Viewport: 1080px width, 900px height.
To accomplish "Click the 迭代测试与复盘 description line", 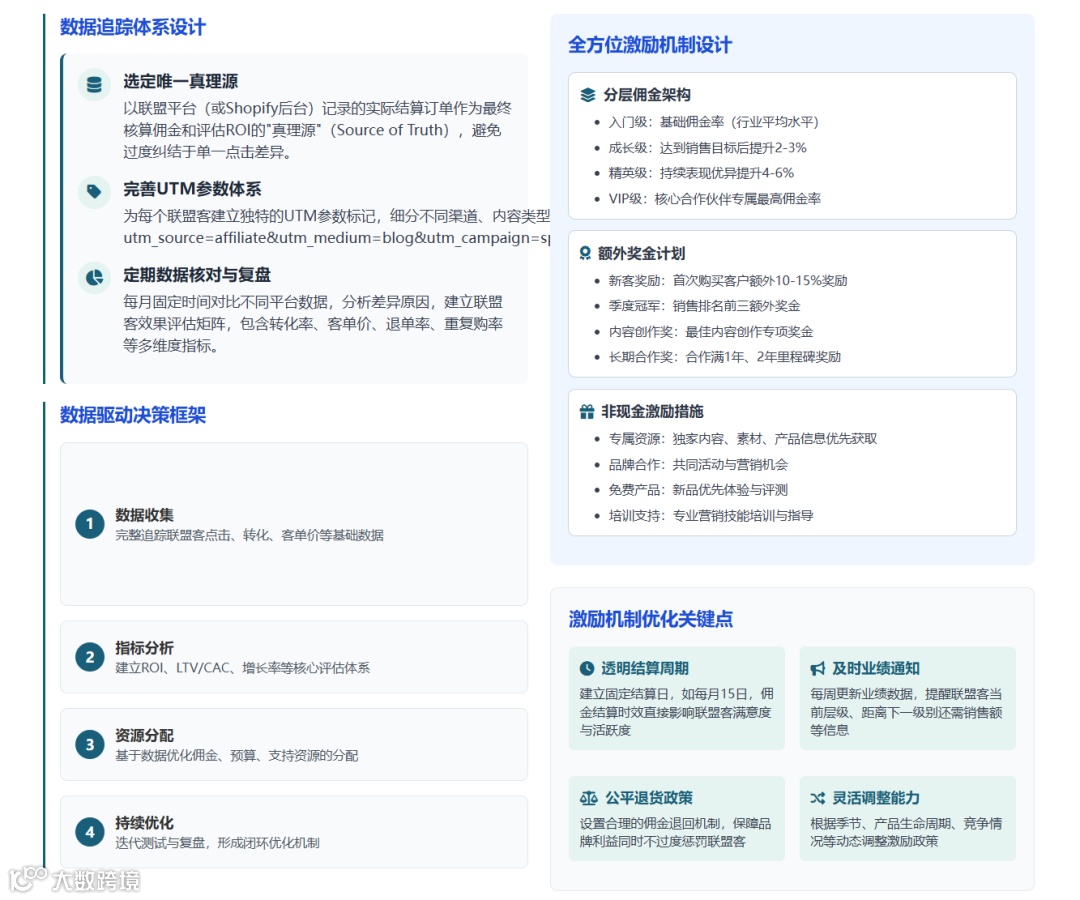I will pos(217,843).
